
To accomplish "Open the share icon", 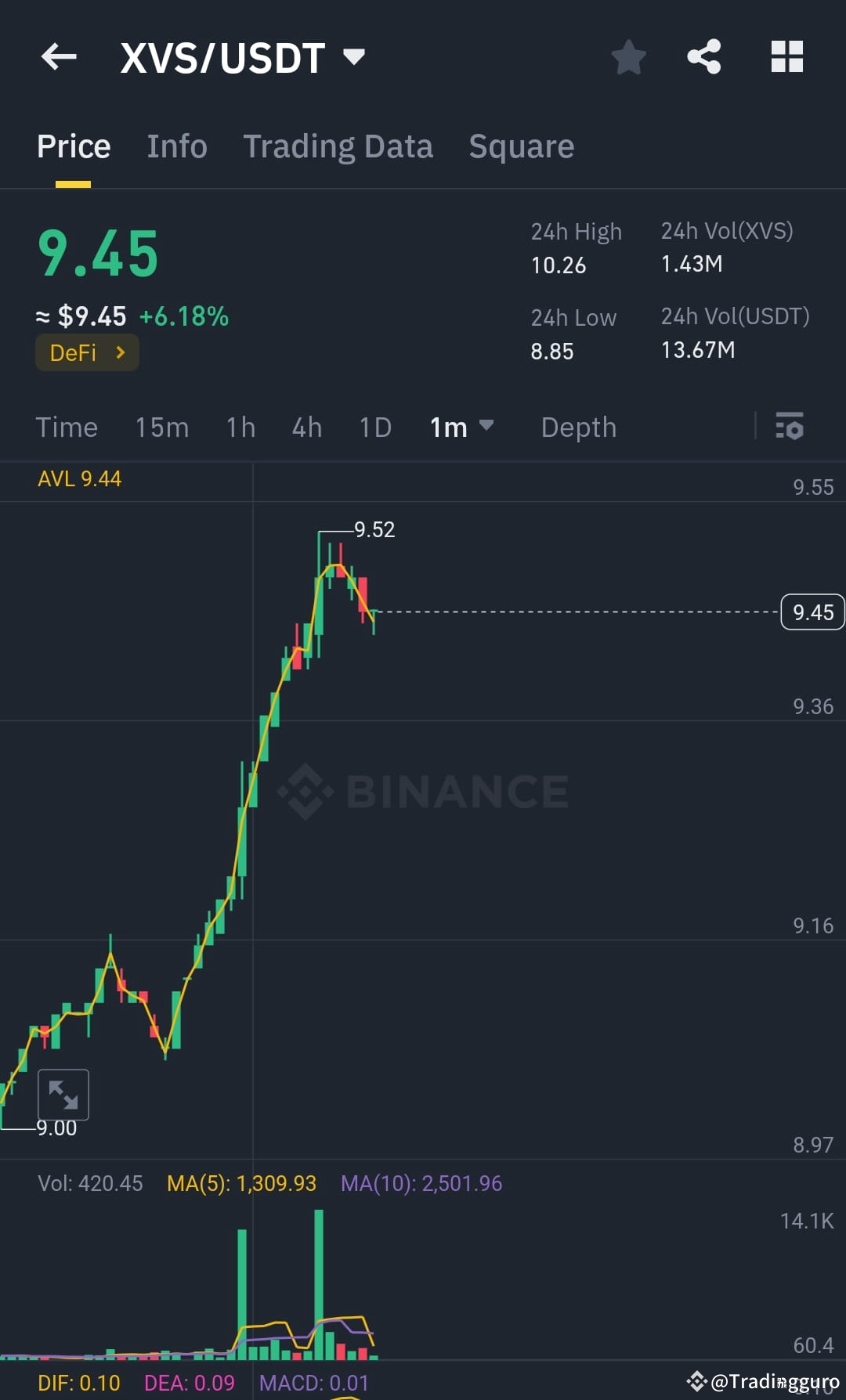I will point(703,56).
